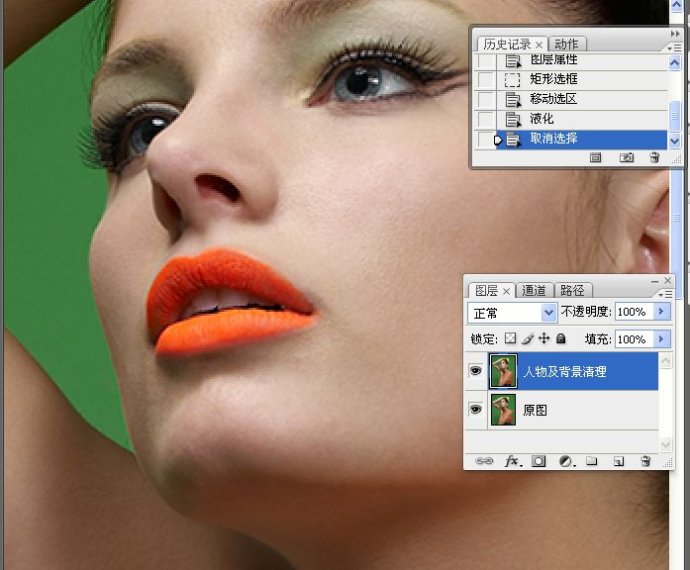Create new fill or adjustment layer

click(566, 461)
